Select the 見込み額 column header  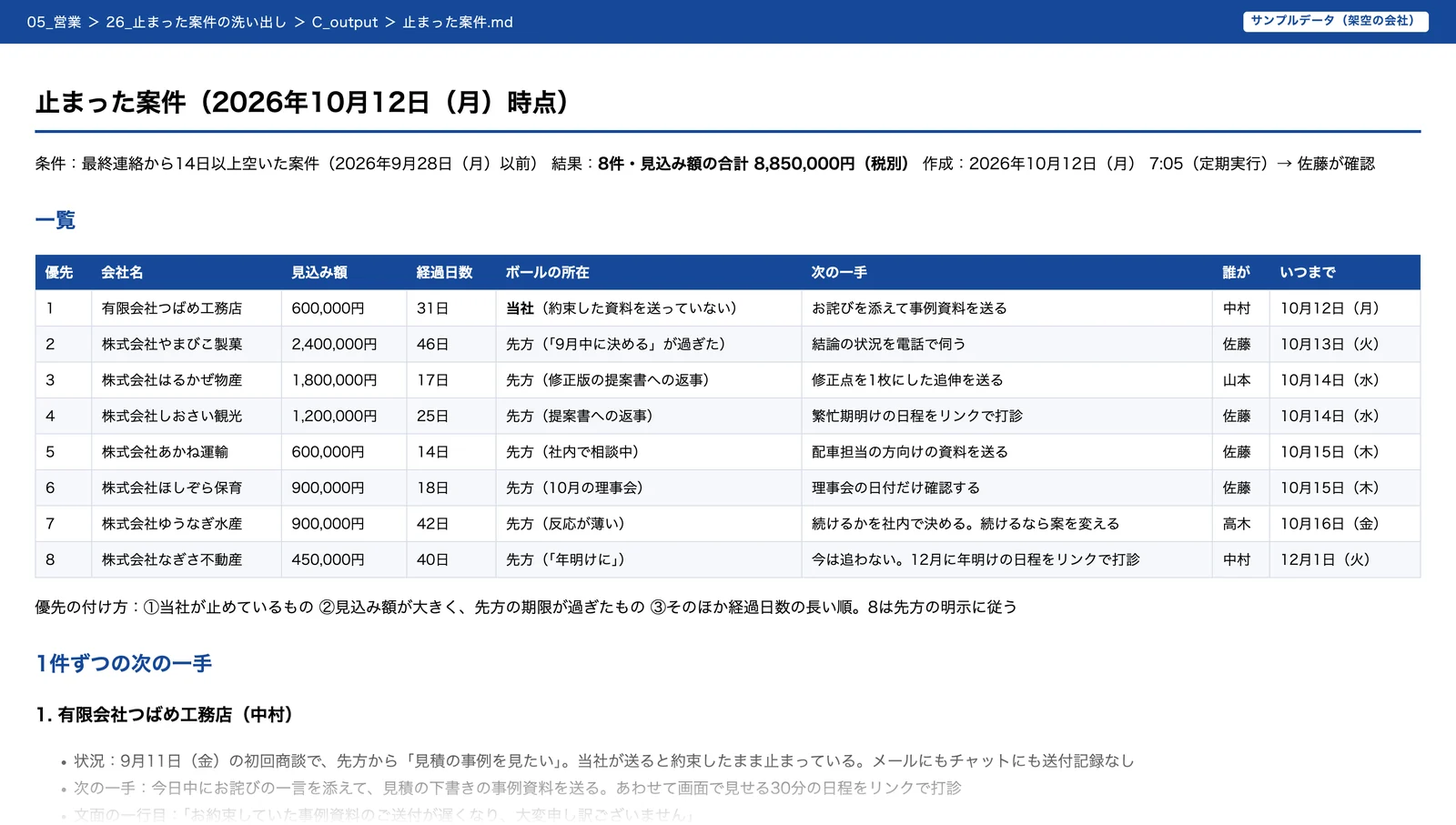(x=343, y=272)
